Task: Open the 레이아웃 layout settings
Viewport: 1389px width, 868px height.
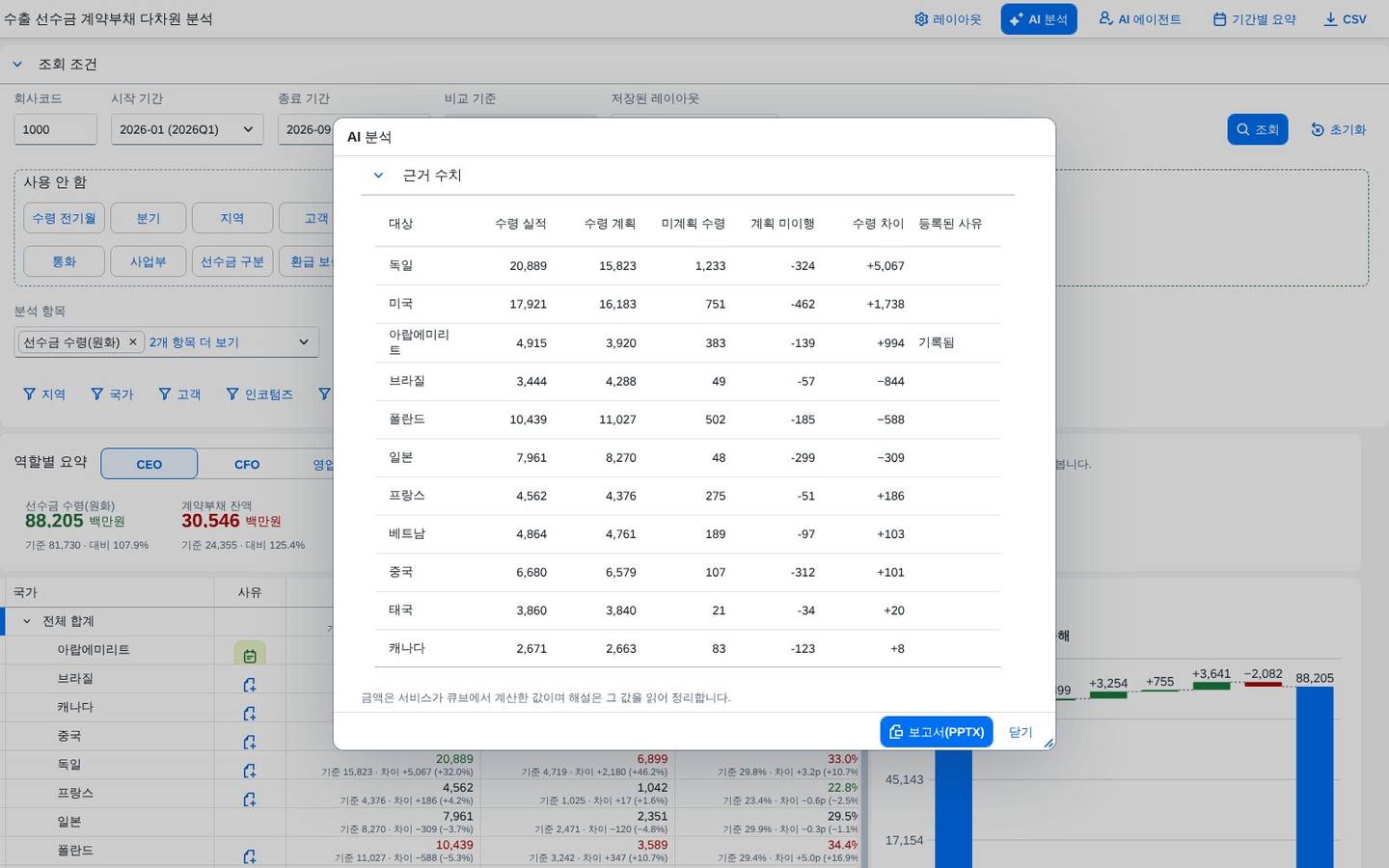Action: click(947, 19)
